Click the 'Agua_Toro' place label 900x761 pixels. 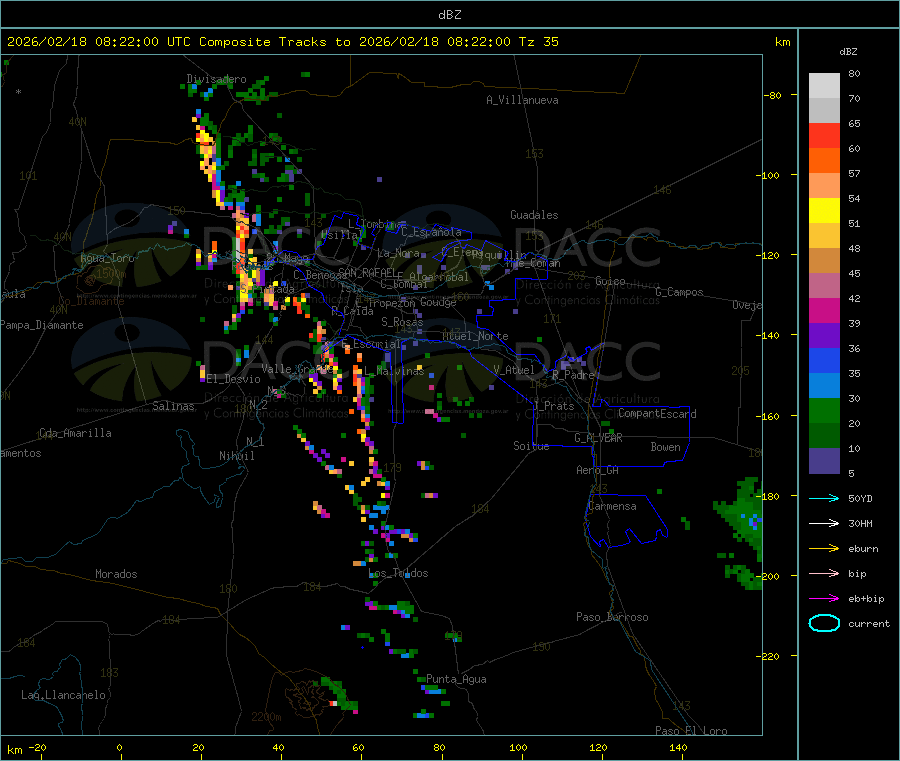pos(107,258)
